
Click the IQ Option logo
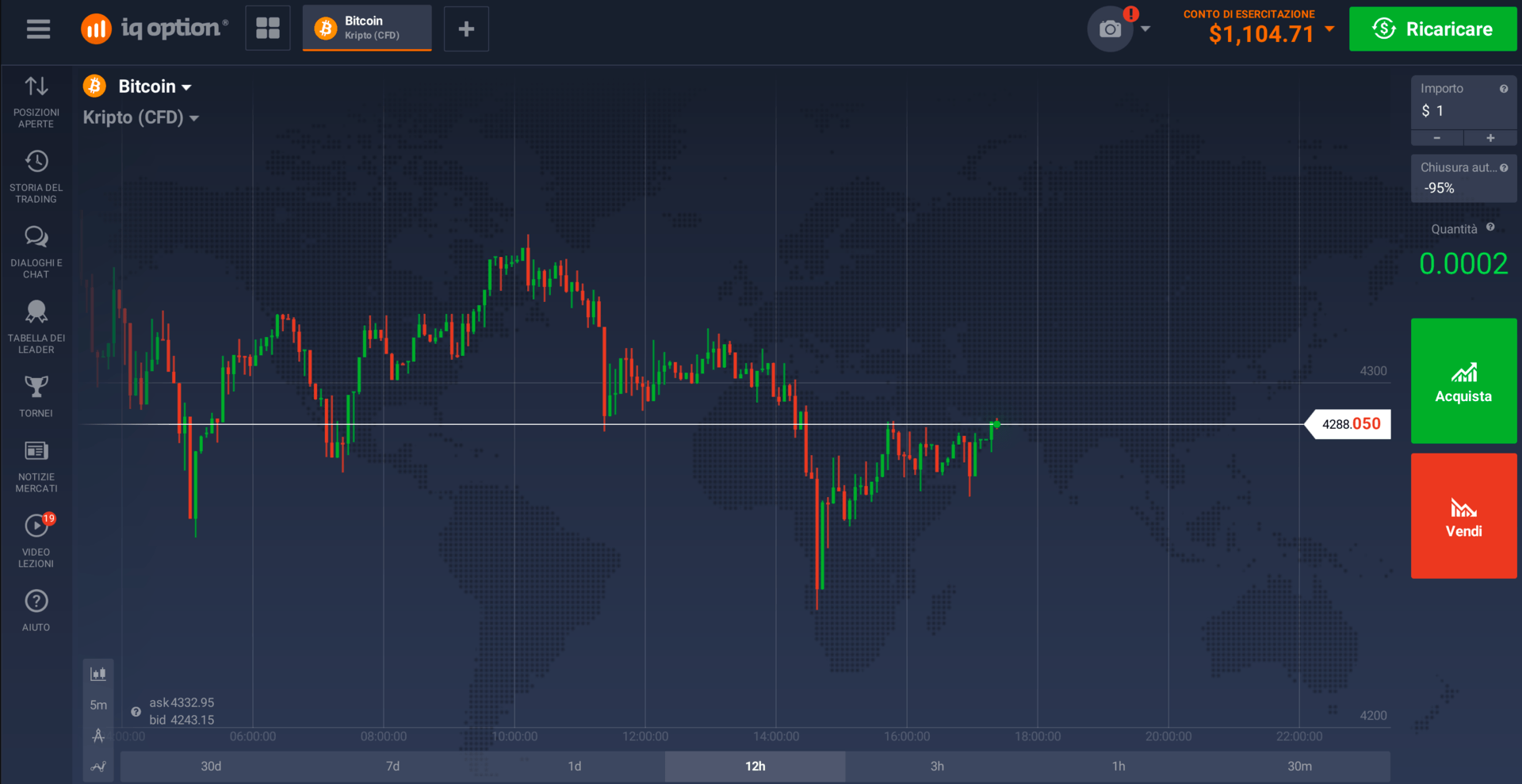155,29
